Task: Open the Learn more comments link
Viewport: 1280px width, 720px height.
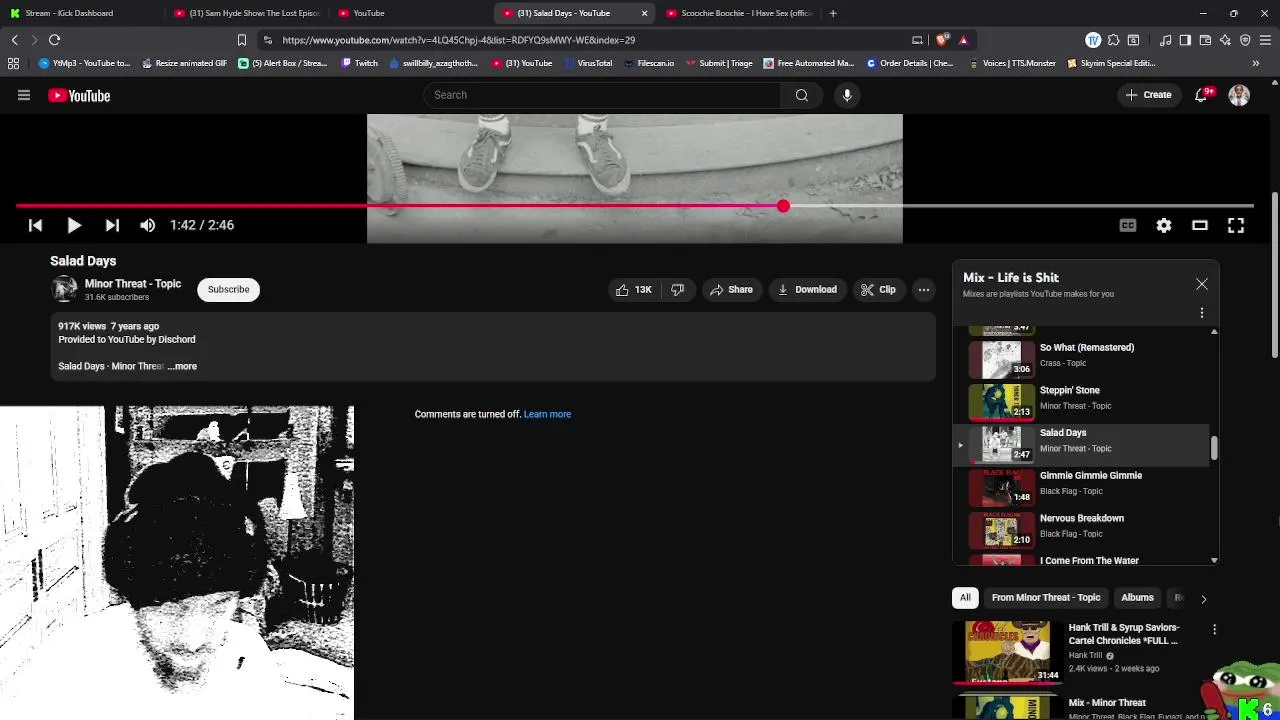Action: pyautogui.click(x=547, y=414)
